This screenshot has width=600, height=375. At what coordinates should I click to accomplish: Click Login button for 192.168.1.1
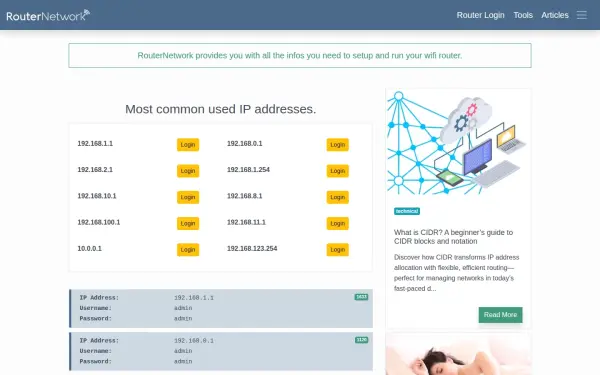point(188,145)
